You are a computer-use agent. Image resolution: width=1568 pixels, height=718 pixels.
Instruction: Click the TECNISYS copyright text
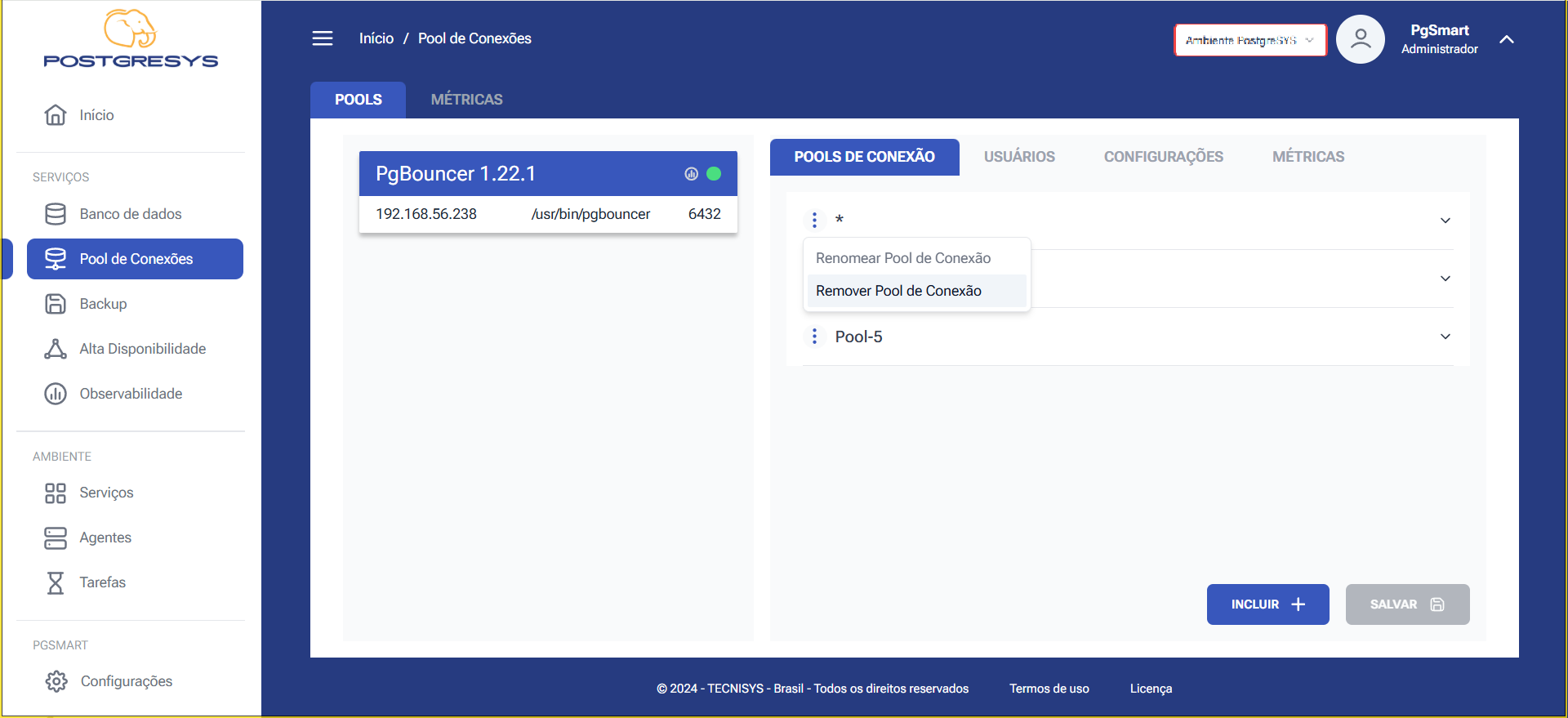[813, 689]
